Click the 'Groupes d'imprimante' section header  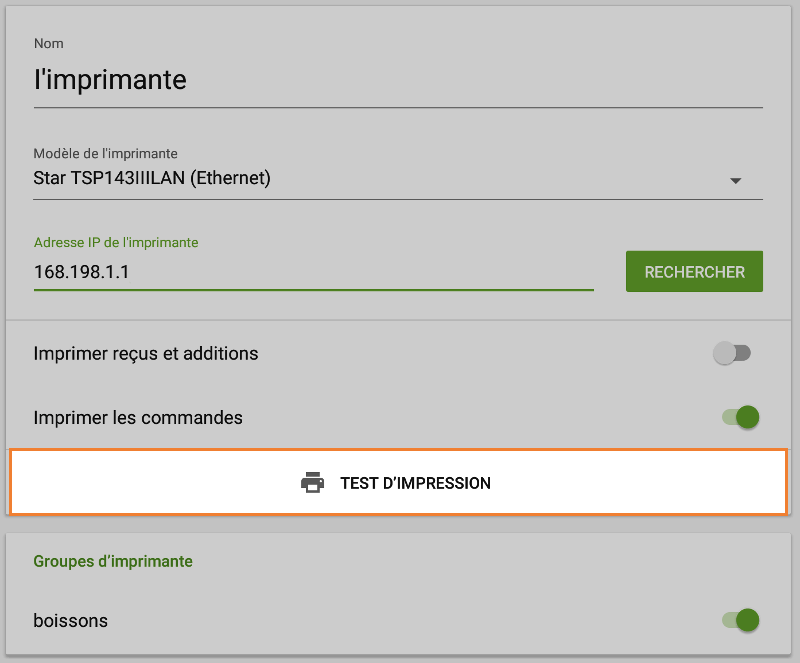(x=112, y=561)
